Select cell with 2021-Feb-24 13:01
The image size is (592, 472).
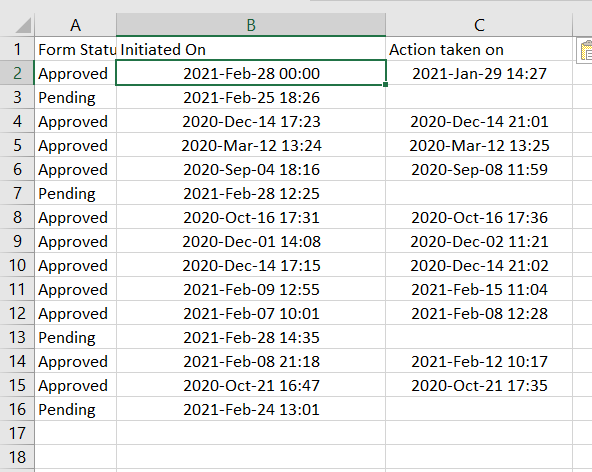click(x=251, y=409)
